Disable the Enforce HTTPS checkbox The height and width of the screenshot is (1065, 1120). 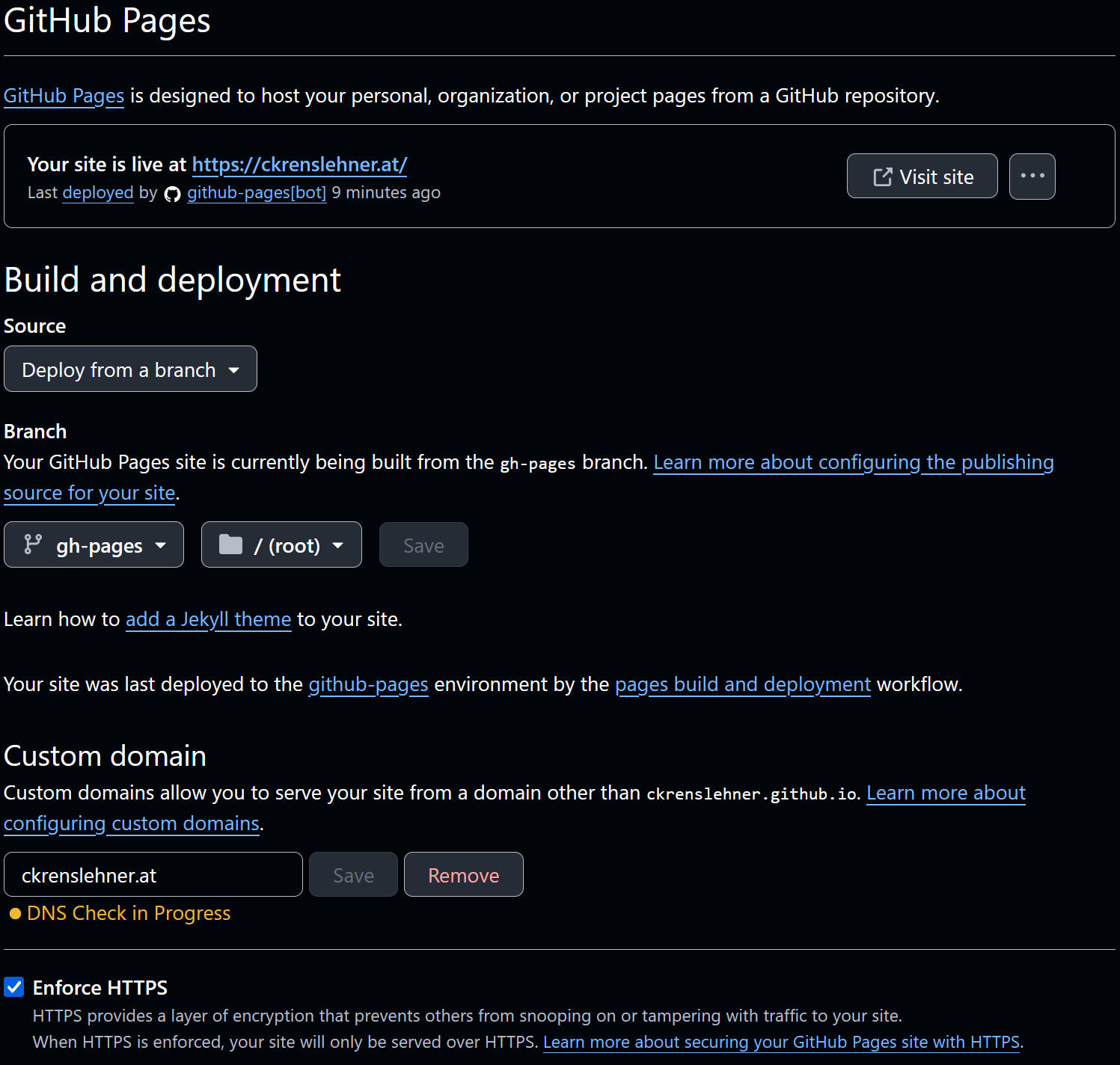(x=14, y=987)
